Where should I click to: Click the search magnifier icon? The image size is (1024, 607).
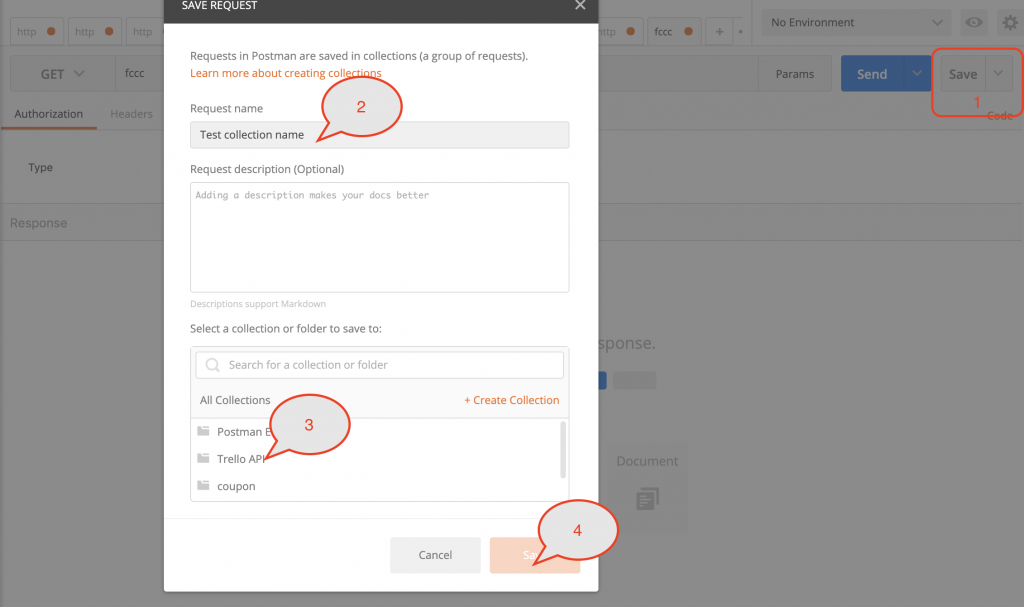(212, 365)
